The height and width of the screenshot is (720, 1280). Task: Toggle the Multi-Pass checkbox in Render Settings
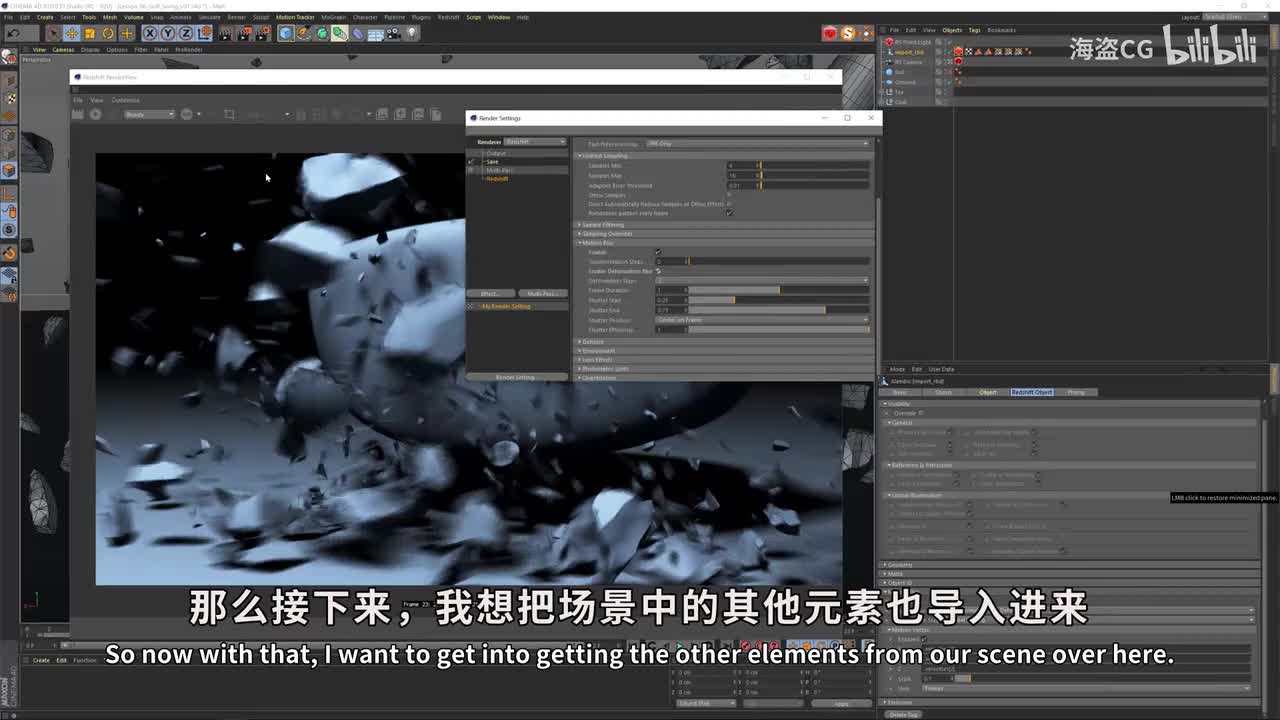[470, 170]
